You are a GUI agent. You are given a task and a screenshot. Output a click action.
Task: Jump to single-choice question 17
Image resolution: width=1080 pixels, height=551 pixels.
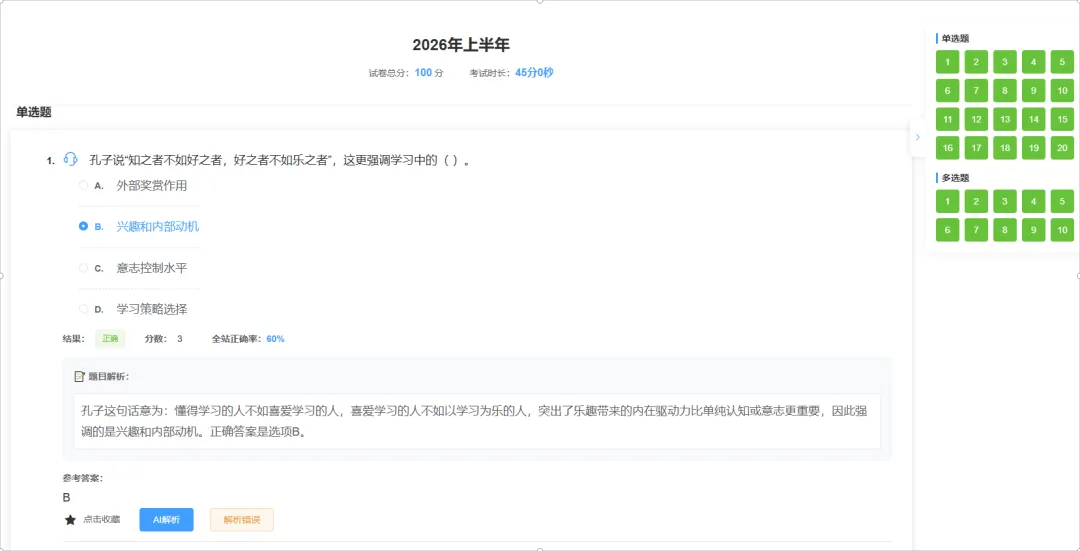click(977, 148)
